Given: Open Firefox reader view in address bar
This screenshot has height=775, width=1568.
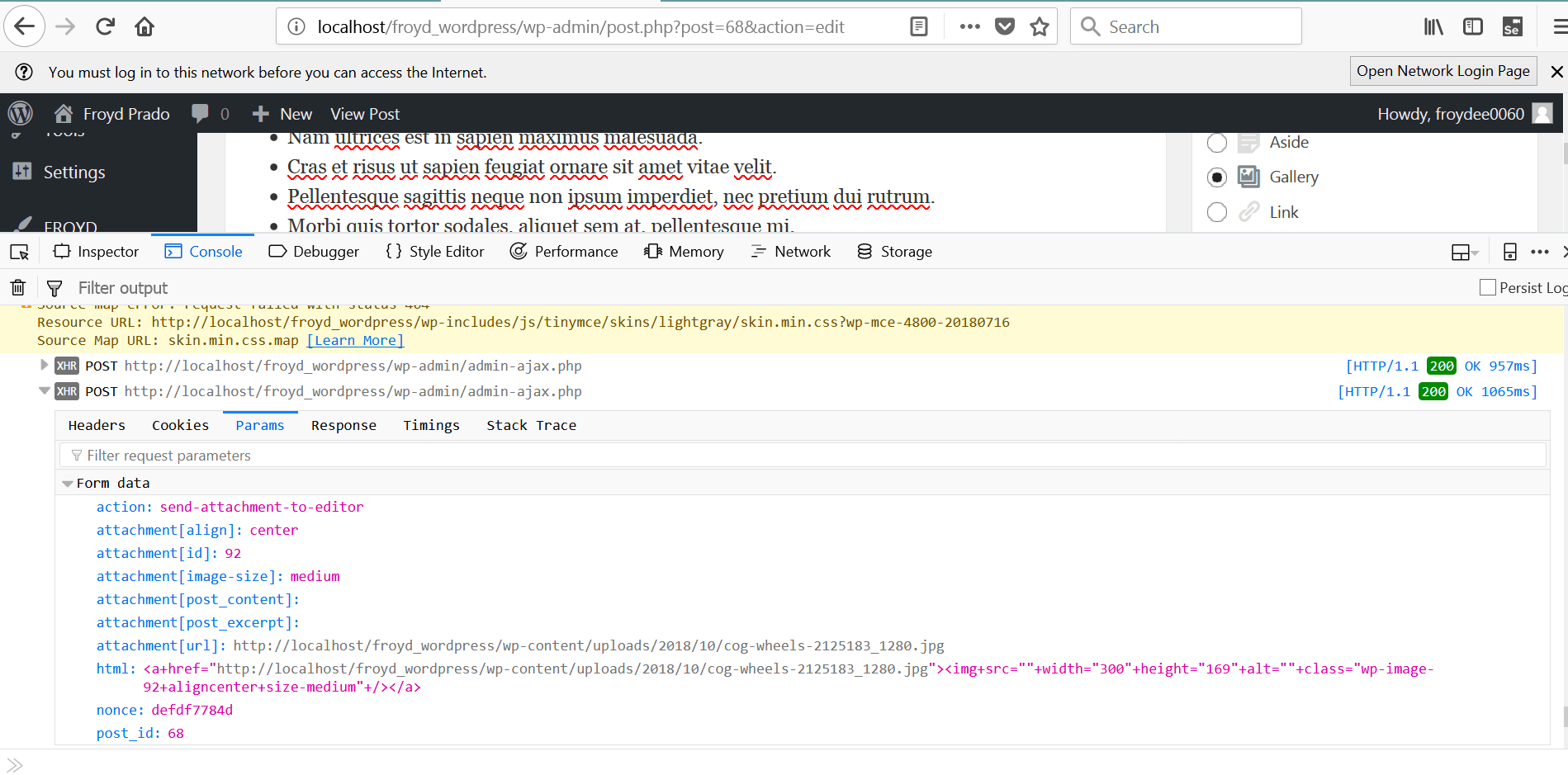Looking at the screenshot, I should pyautogui.click(x=918, y=26).
